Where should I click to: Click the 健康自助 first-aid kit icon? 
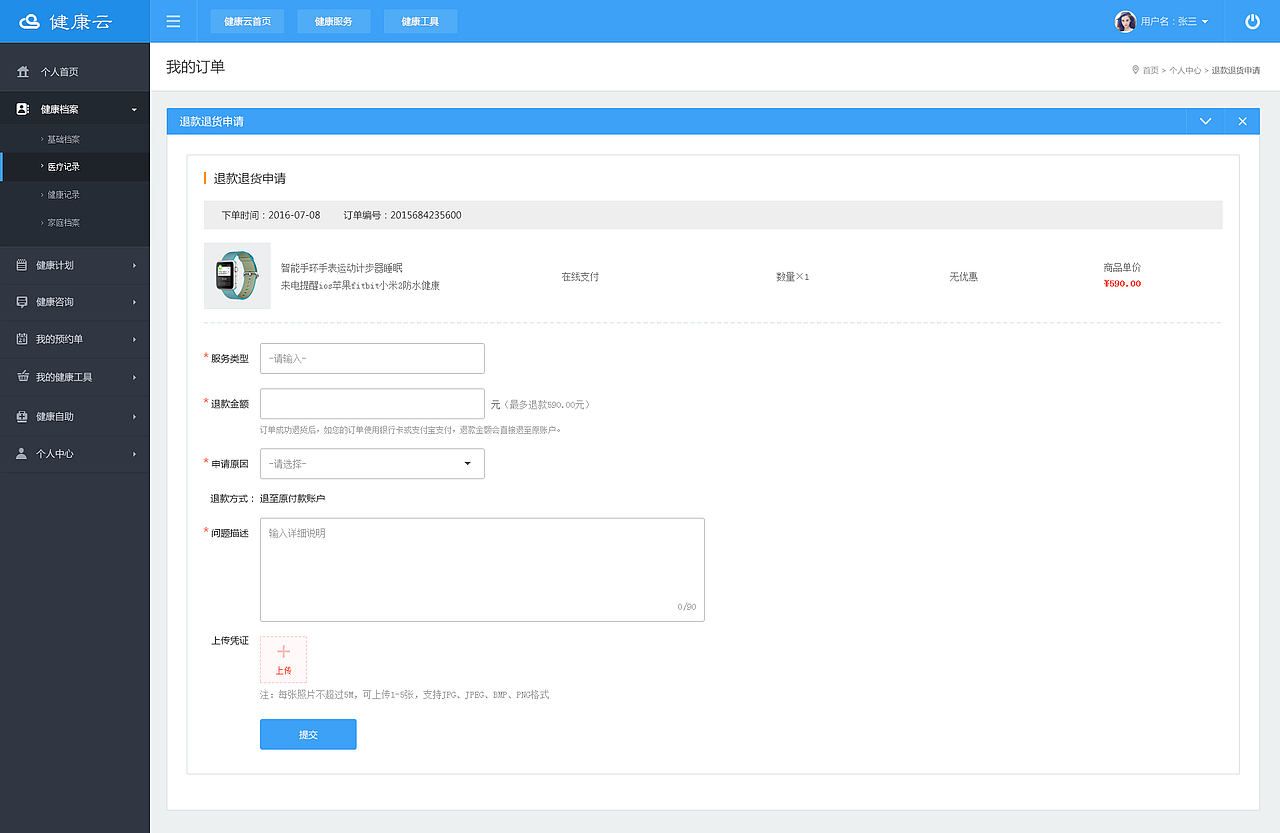point(22,416)
